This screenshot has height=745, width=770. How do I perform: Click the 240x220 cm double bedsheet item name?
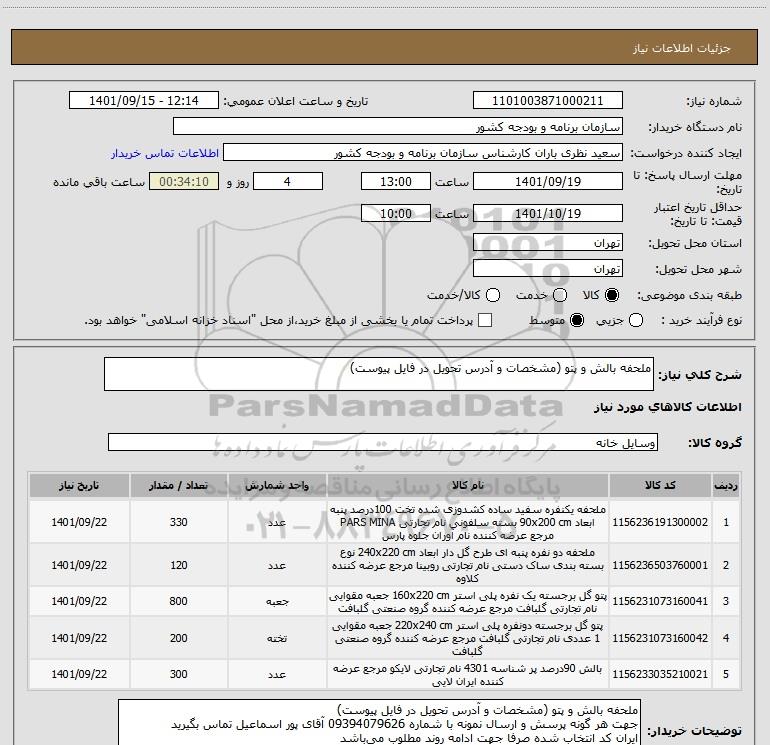(x=468, y=565)
